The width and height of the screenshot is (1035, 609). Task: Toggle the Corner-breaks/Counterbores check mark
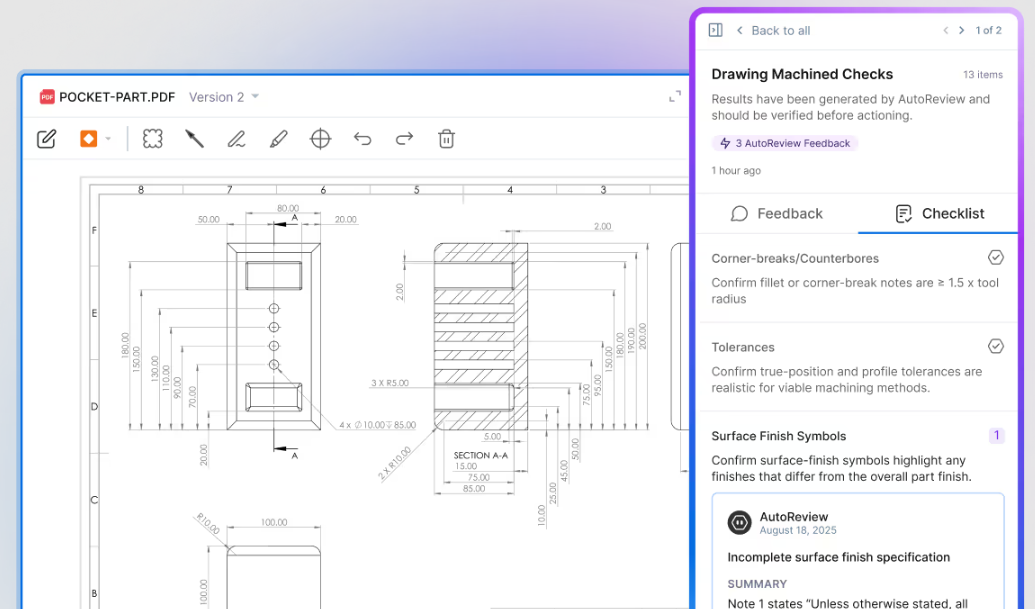995,258
